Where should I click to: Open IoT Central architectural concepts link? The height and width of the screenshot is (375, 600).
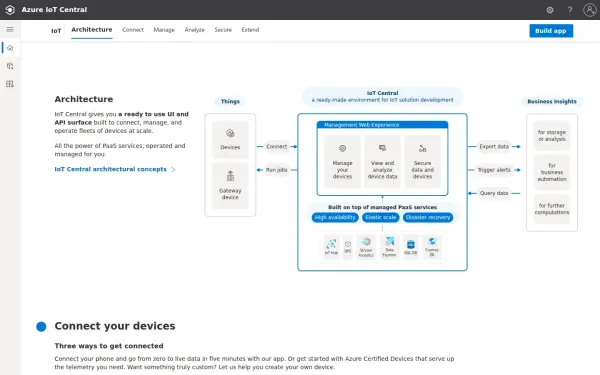click(x=111, y=169)
